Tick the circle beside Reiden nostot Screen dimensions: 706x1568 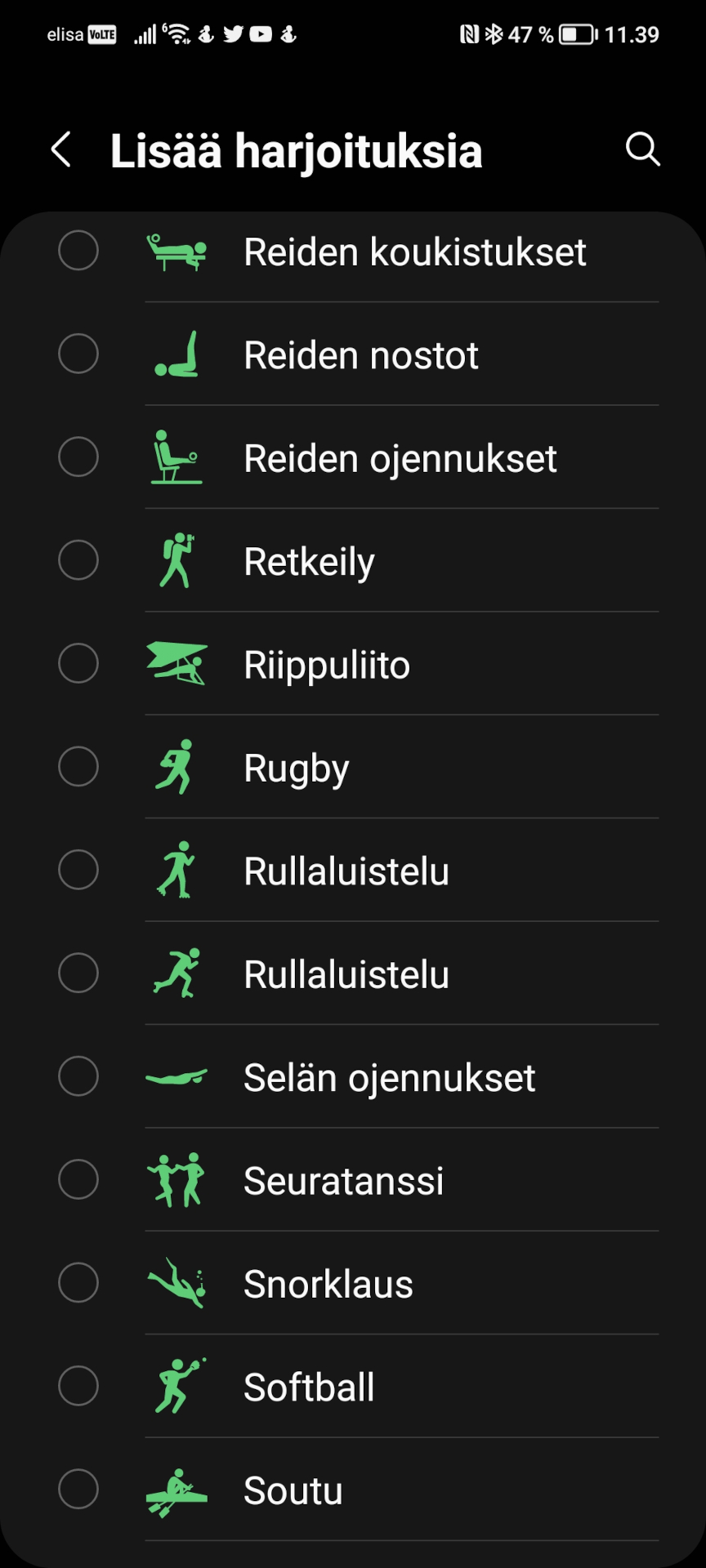point(78,354)
